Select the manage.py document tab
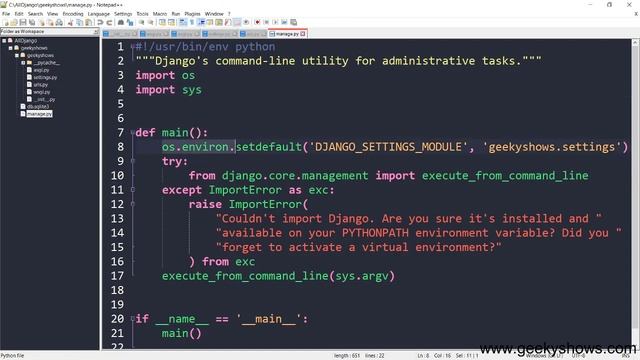The image size is (640, 360). pyautogui.click(x=287, y=34)
